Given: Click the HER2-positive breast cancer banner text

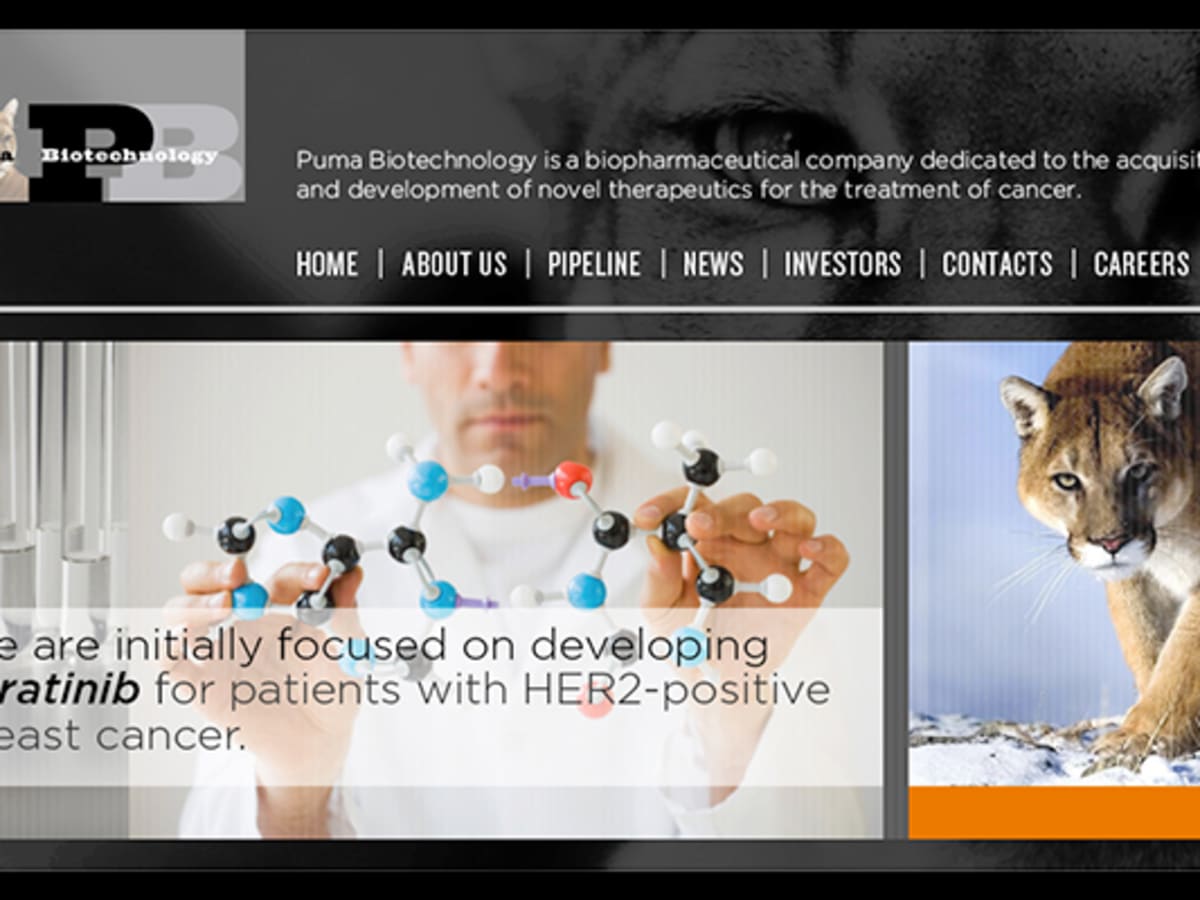Looking at the screenshot, I should [415, 691].
